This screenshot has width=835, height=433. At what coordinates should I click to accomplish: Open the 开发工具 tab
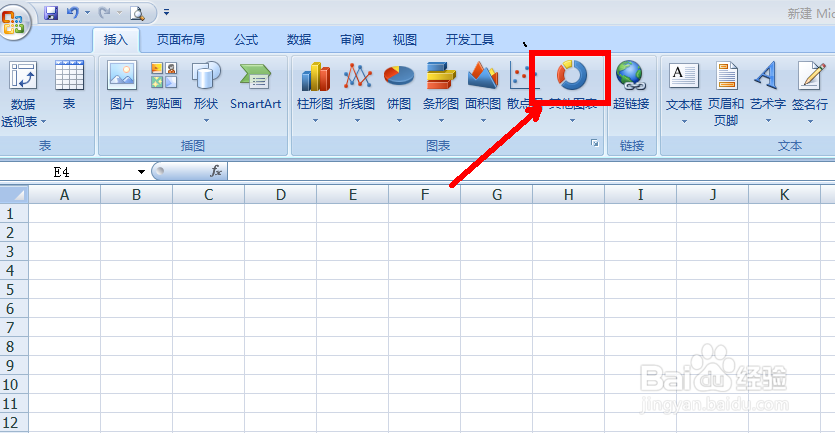click(470, 40)
